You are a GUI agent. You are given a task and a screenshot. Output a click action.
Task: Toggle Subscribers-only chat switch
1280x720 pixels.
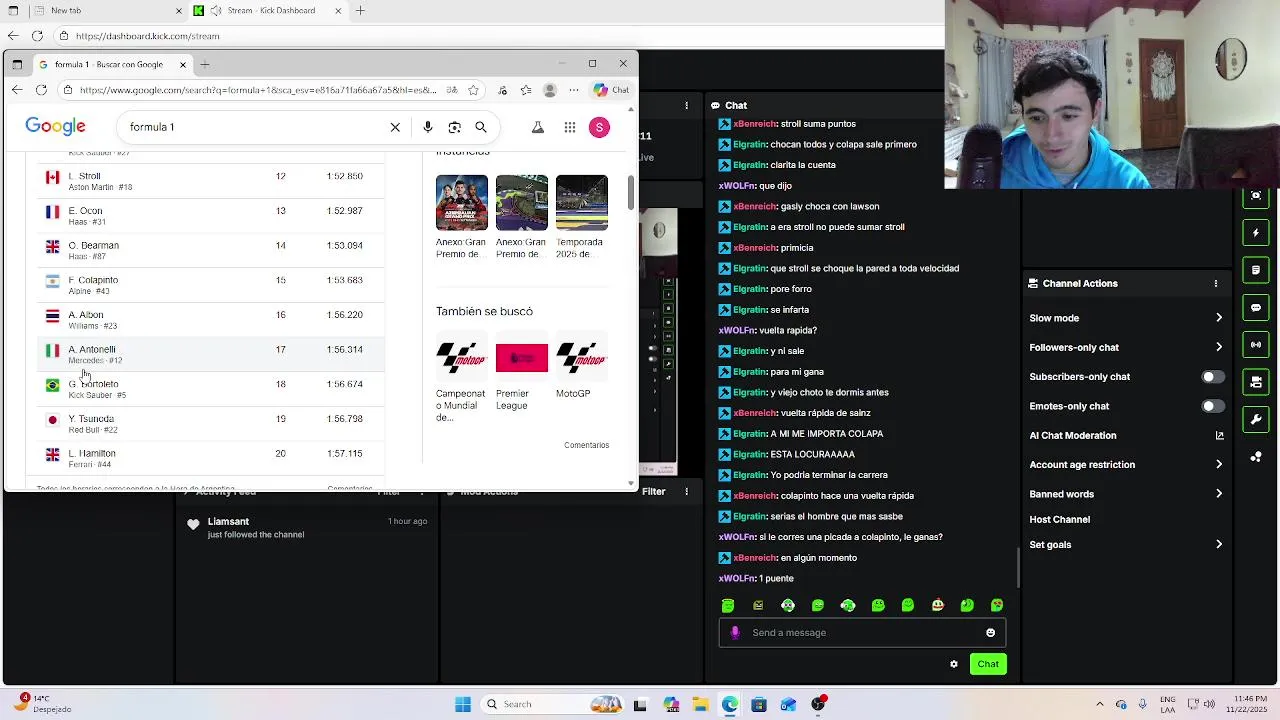pyautogui.click(x=1212, y=377)
